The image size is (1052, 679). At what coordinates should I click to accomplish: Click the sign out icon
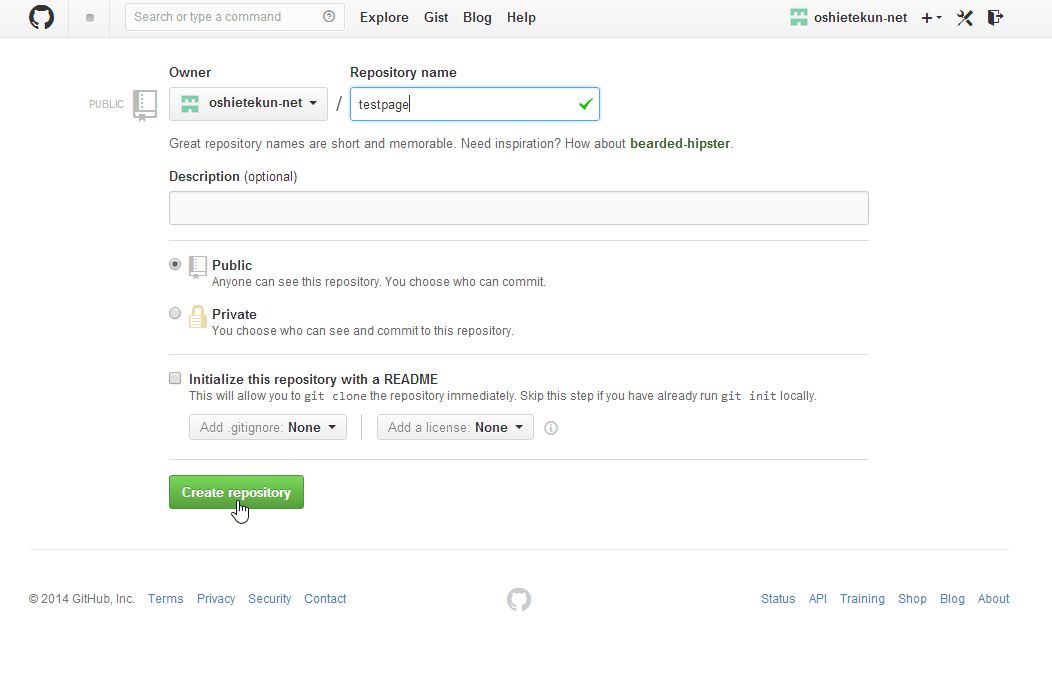click(996, 17)
